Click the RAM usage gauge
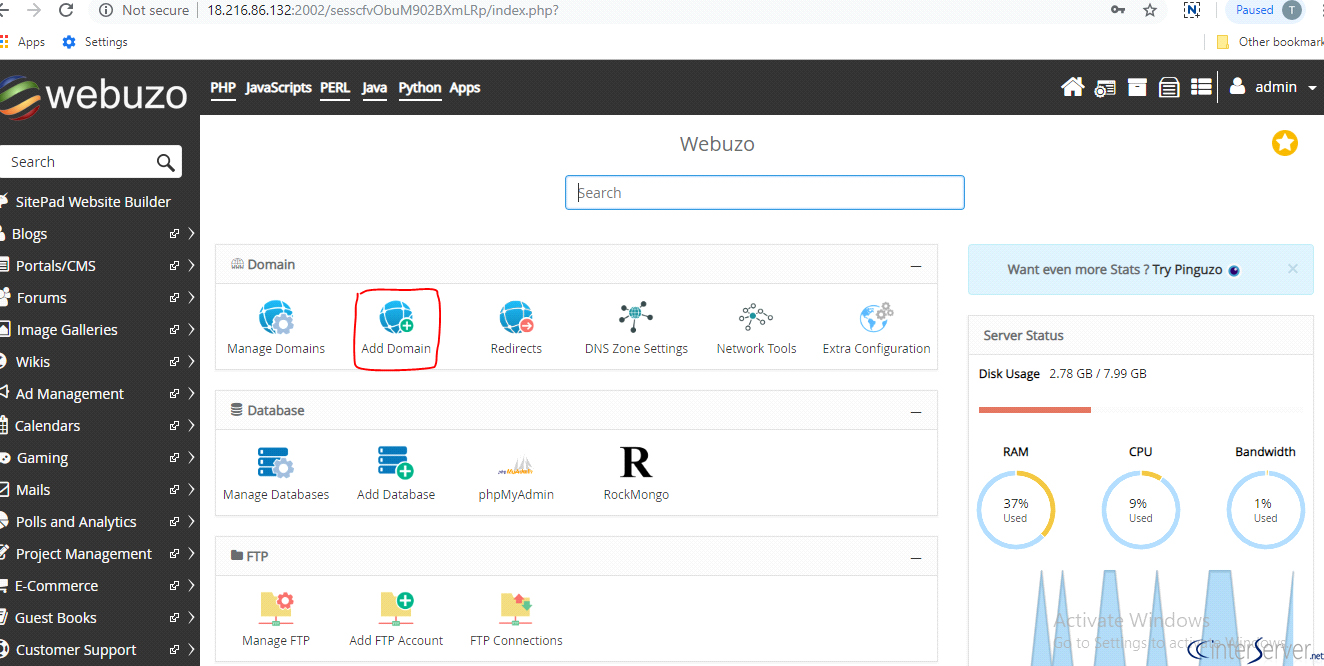Viewport: 1324px width, 666px height. [1015, 509]
